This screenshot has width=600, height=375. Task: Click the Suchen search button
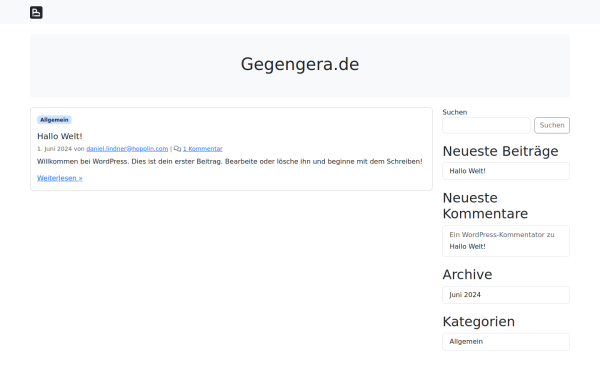pos(552,126)
